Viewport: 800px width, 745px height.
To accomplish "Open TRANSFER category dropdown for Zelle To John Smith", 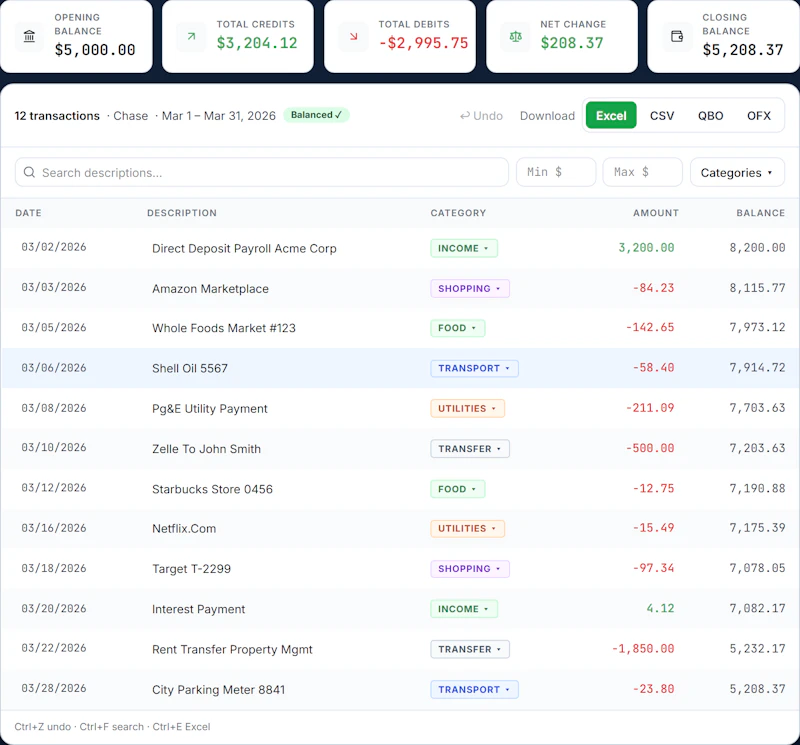I will [x=470, y=449].
